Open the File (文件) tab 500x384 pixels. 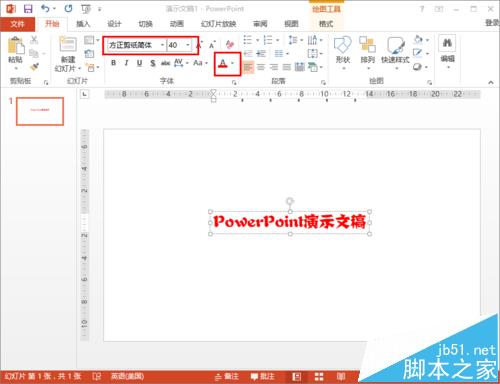(17, 24)
